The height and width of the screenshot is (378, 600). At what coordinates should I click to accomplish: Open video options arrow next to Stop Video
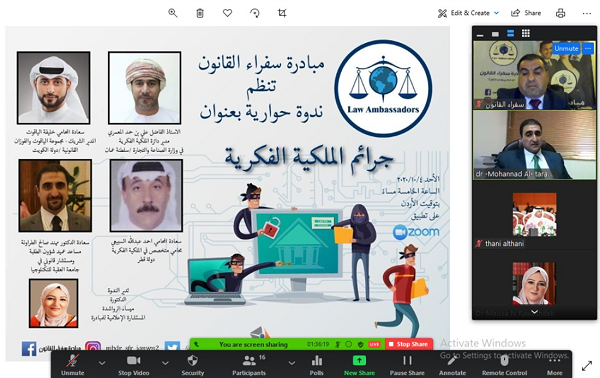165,363
